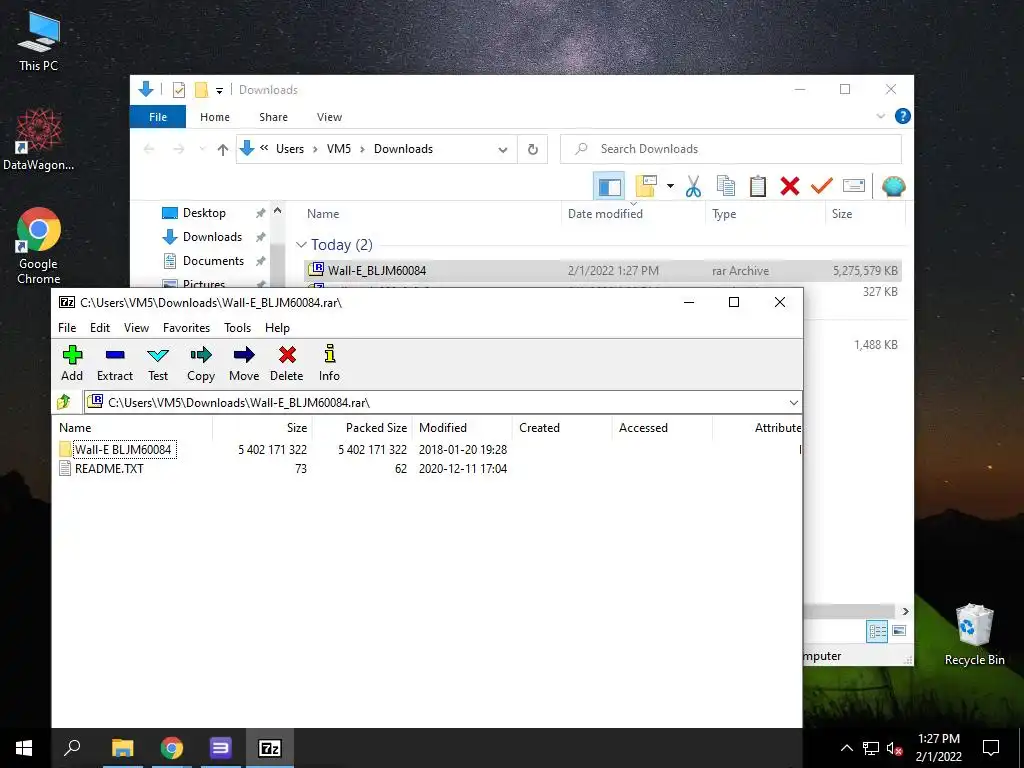Open Customize Quick Access Toolbar dropdown
The image size is (1024, 768).
219,90
